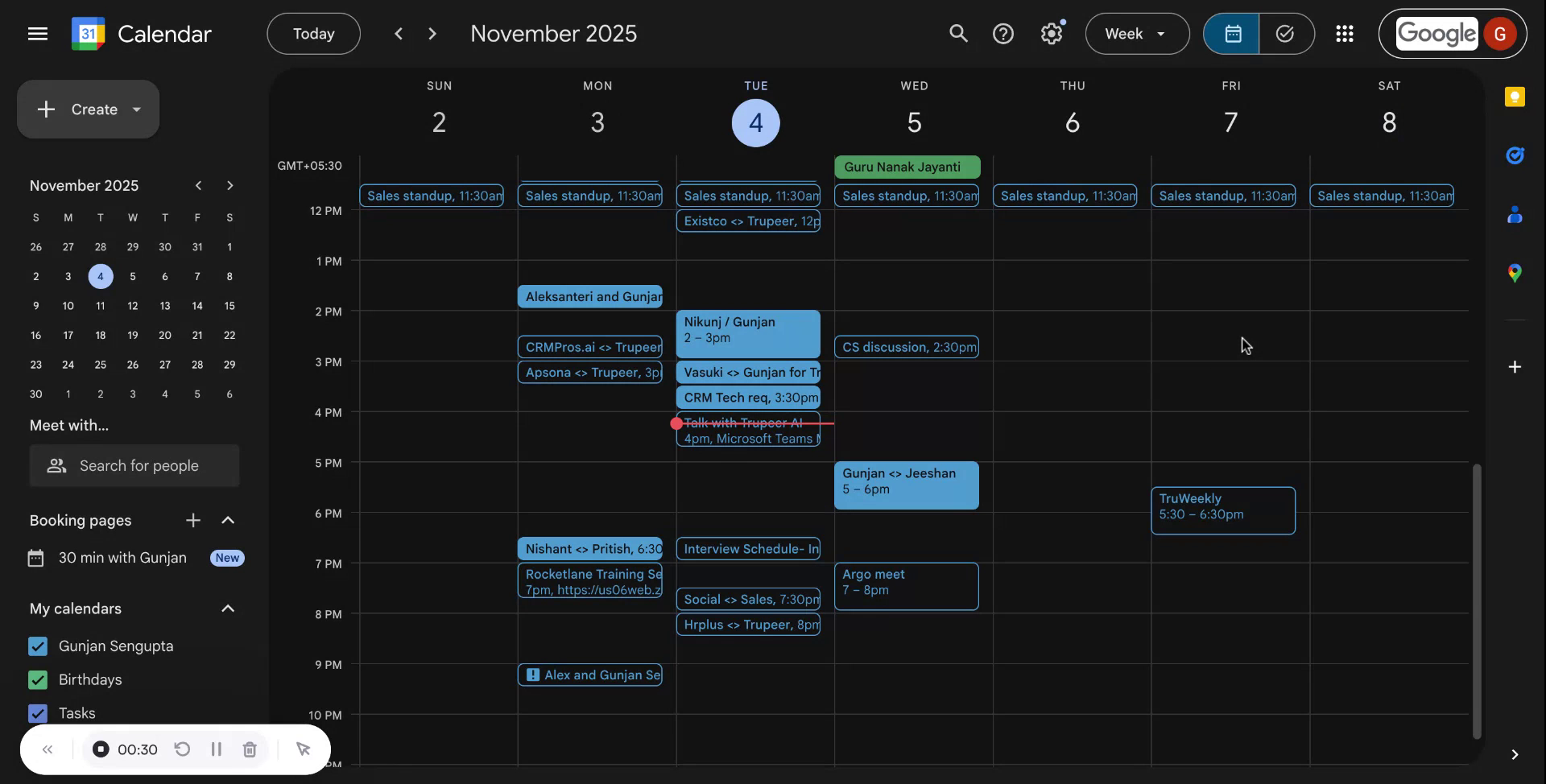Open the Create menu
The width and height of the screenshot is (1546, 784).
coord(88,109)
